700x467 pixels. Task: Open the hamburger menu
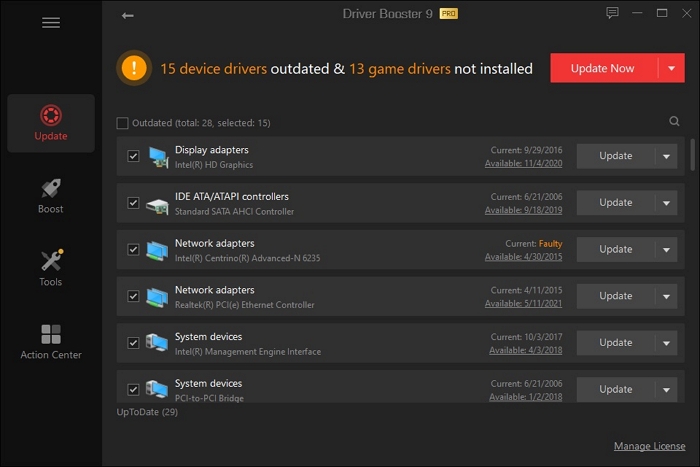pyautogui.click(x=51, y=23)
